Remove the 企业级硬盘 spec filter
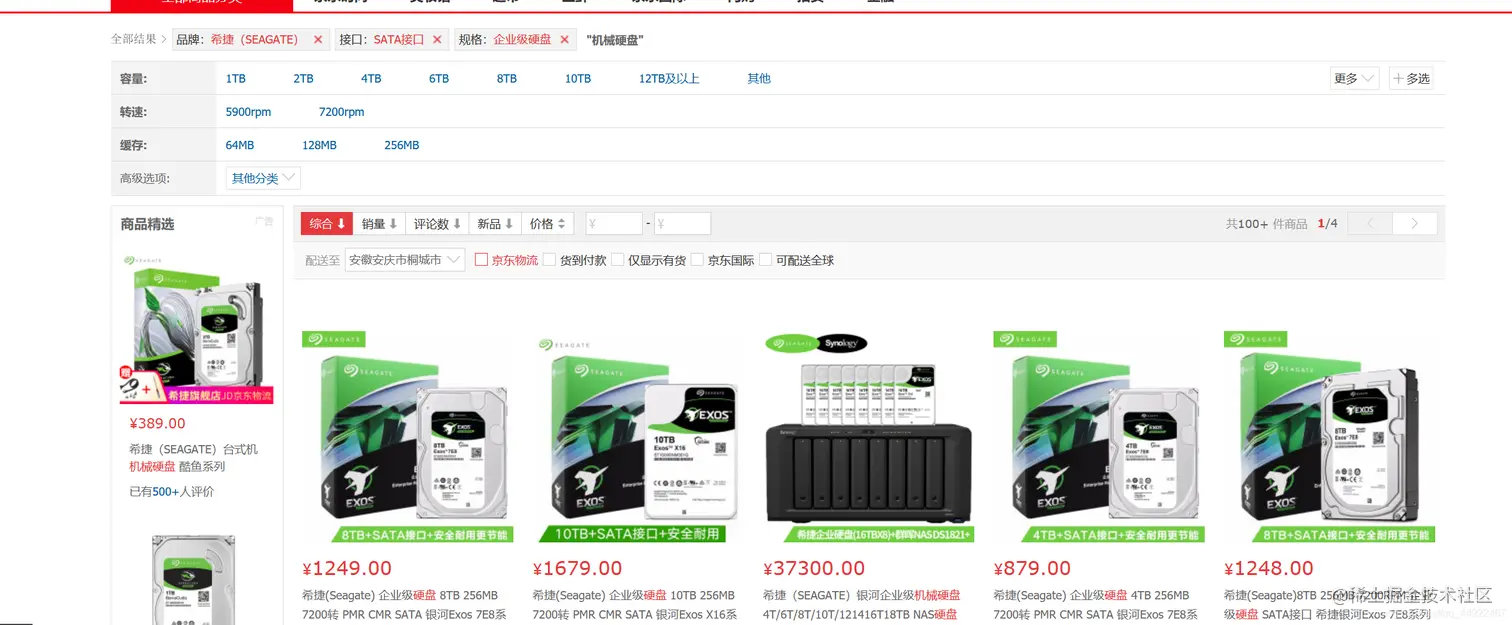 click(564, 40)
